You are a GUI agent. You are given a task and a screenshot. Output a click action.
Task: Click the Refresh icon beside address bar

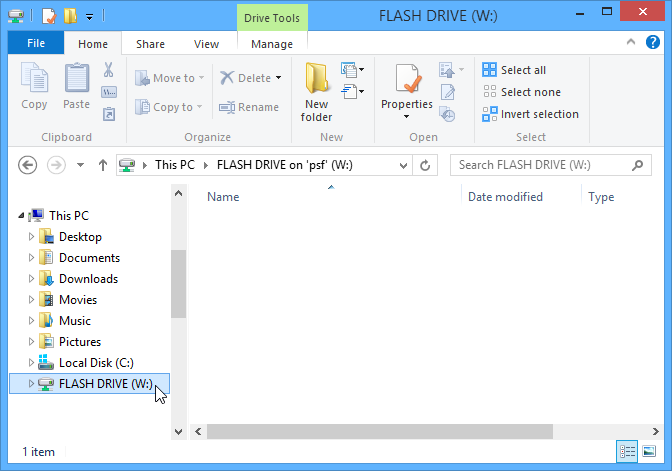425,165
